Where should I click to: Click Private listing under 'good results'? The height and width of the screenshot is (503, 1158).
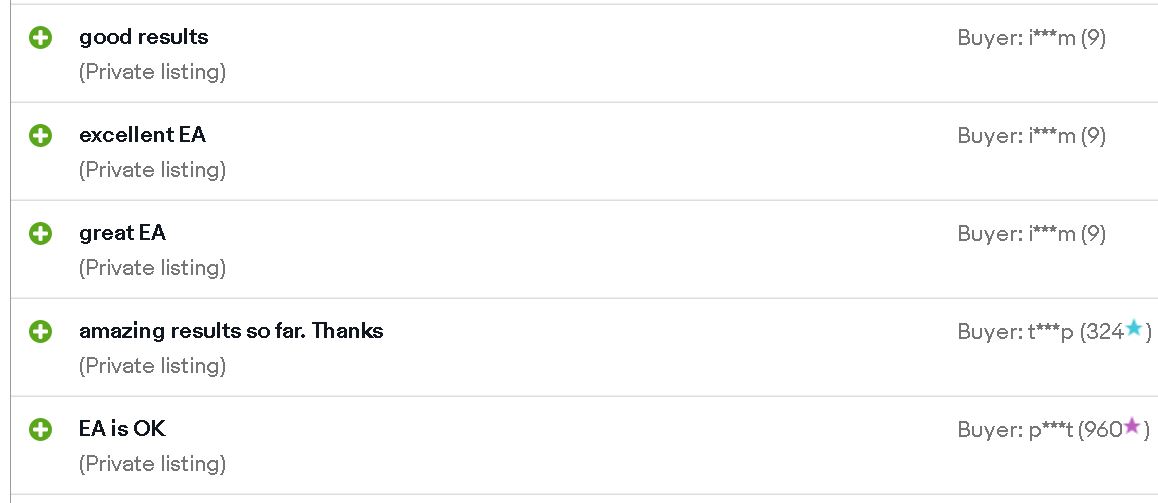[x=152, y=72]
